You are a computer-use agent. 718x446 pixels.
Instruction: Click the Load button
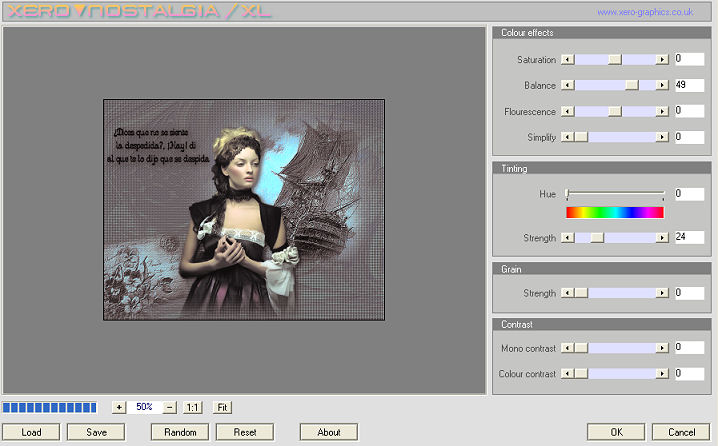(31, 432)
